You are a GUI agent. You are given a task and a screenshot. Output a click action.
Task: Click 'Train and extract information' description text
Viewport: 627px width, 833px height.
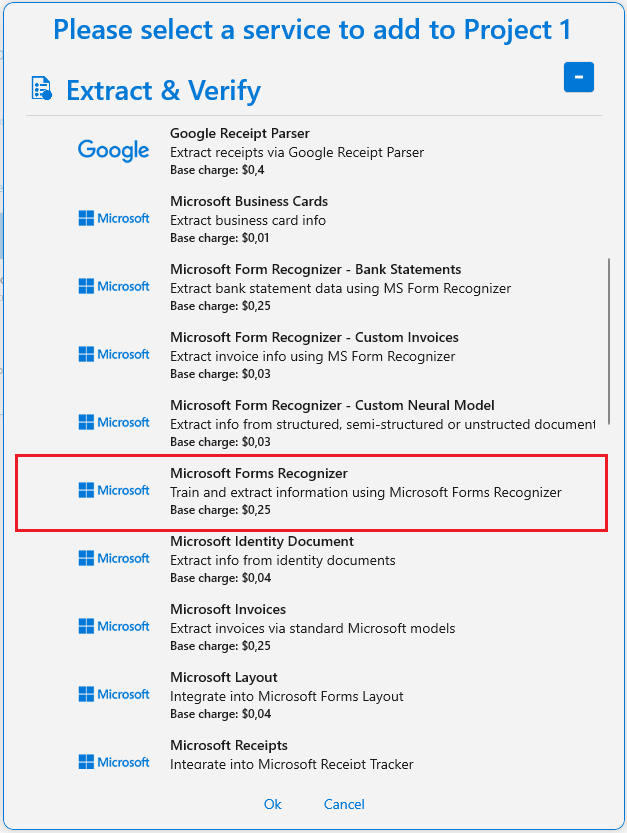coord(366,492)
